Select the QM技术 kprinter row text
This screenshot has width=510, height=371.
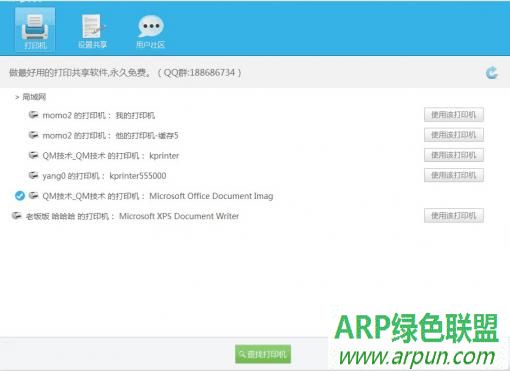point(111,156)
